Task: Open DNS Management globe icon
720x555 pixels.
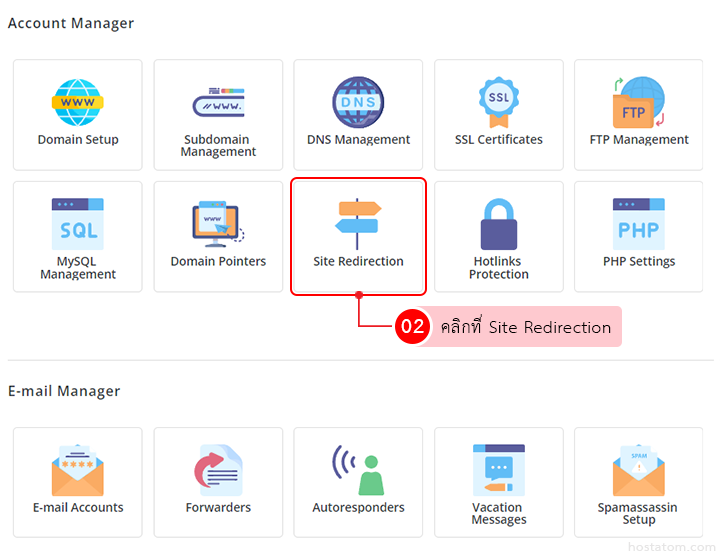Action: 358,102
